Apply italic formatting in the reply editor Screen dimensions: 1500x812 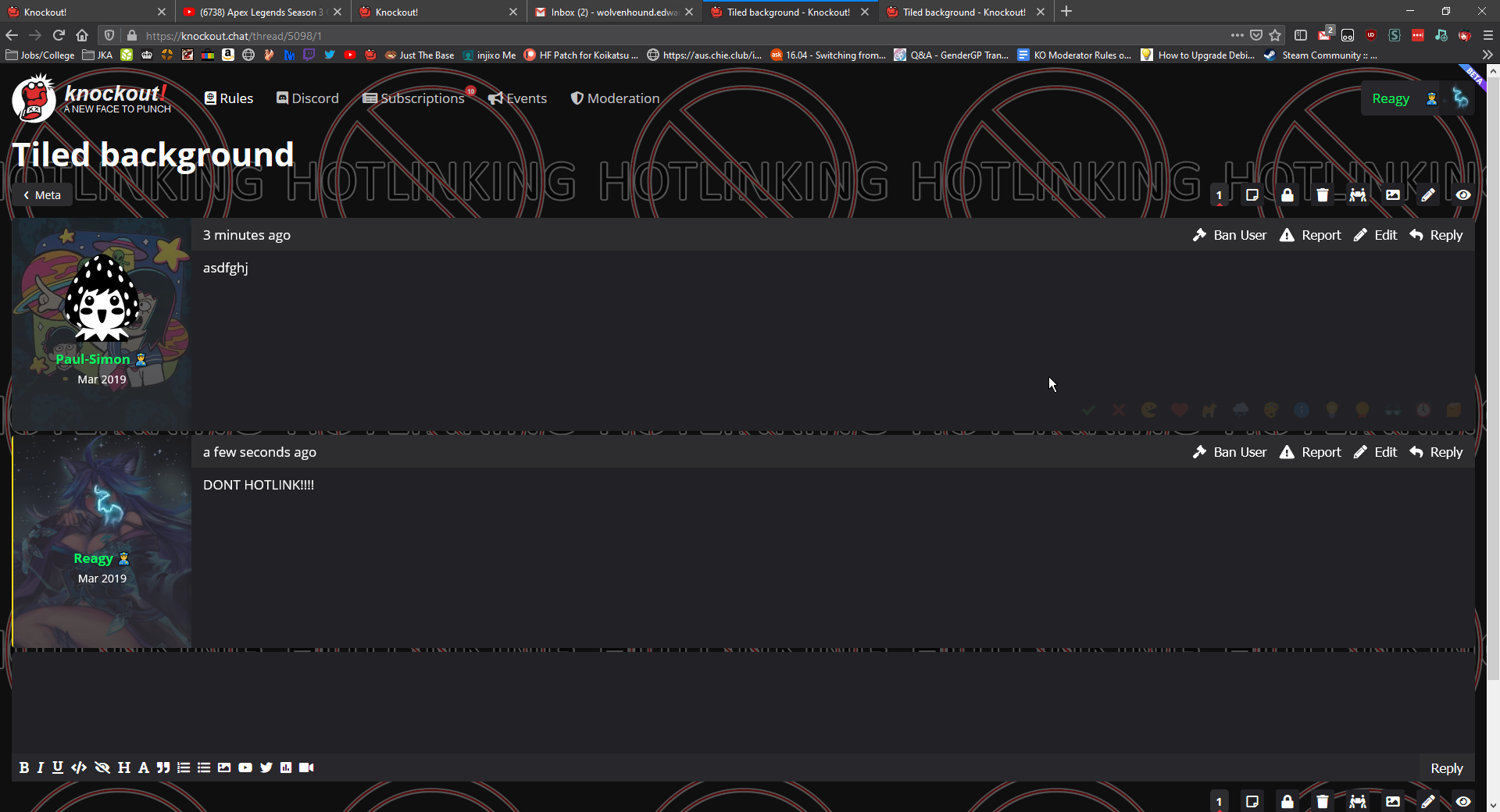pos(40,767)
